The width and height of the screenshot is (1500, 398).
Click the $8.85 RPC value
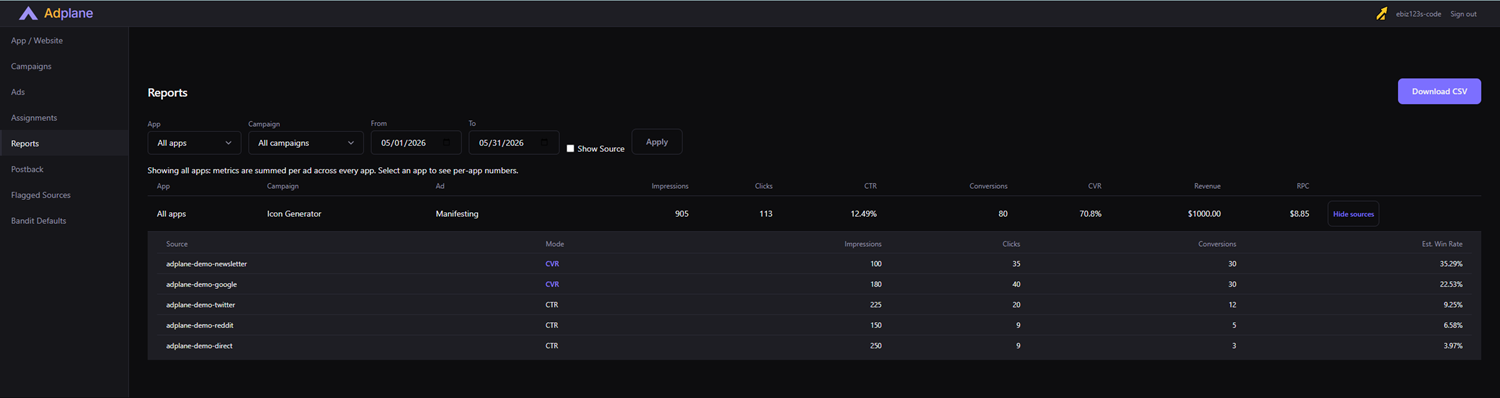coord(1299,214)
